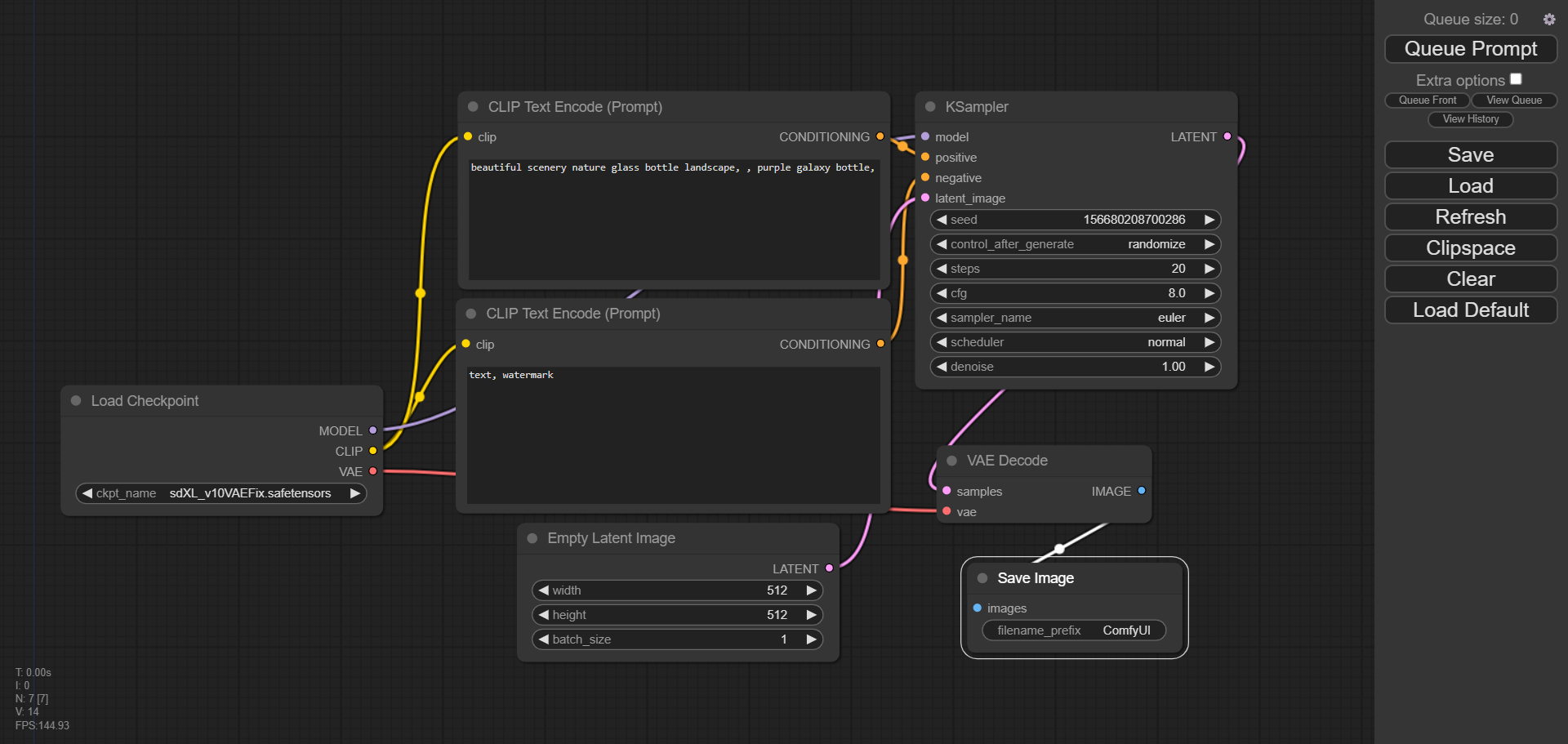The width and height of the screenshot is (1568, 744).
Task: Click the KSampler node title
Action: pos(977,107)
